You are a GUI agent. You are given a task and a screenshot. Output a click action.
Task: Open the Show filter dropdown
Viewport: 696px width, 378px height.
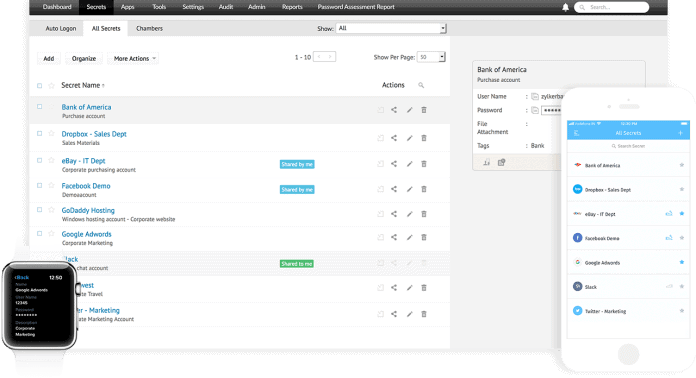point(391,28)
